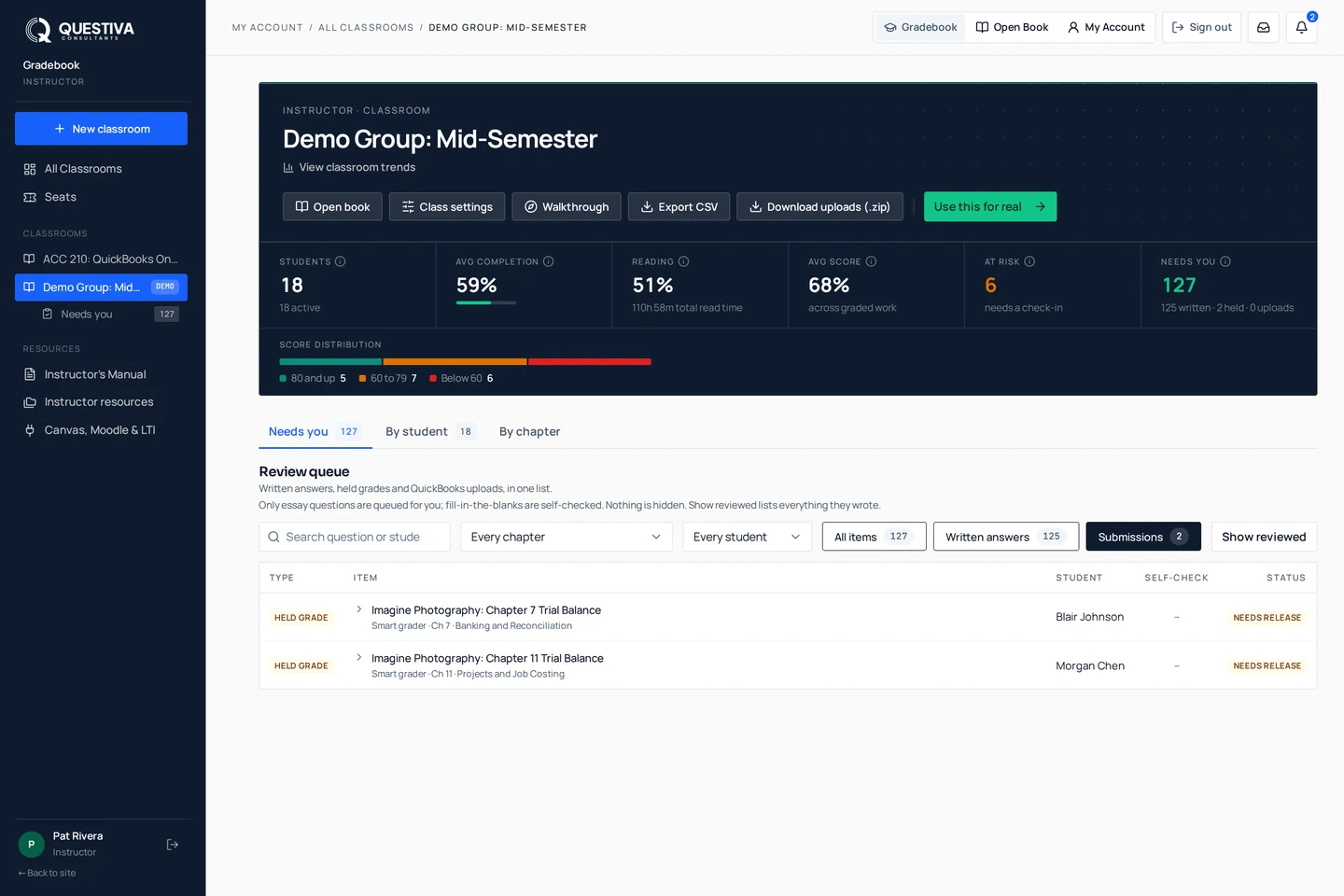Click the Avg Completion info icon
1344x896 pixels.
[548, 261]
